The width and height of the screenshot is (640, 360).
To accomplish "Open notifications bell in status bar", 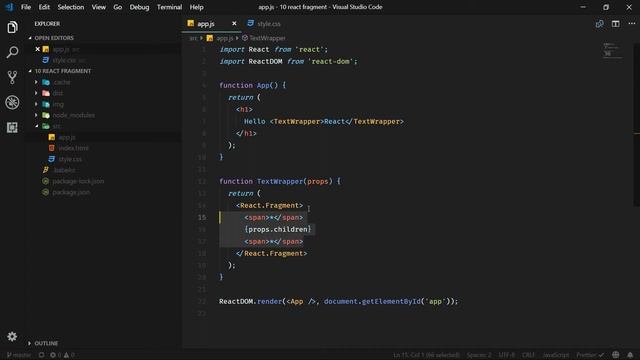I will coord(630,355).
